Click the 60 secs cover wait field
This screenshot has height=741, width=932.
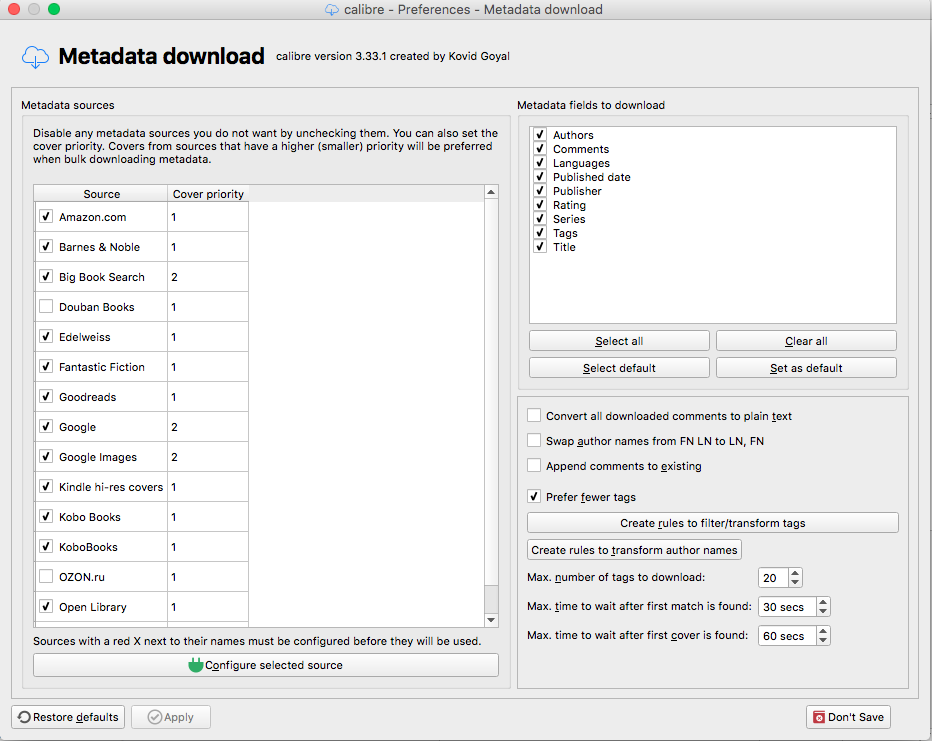788,636
